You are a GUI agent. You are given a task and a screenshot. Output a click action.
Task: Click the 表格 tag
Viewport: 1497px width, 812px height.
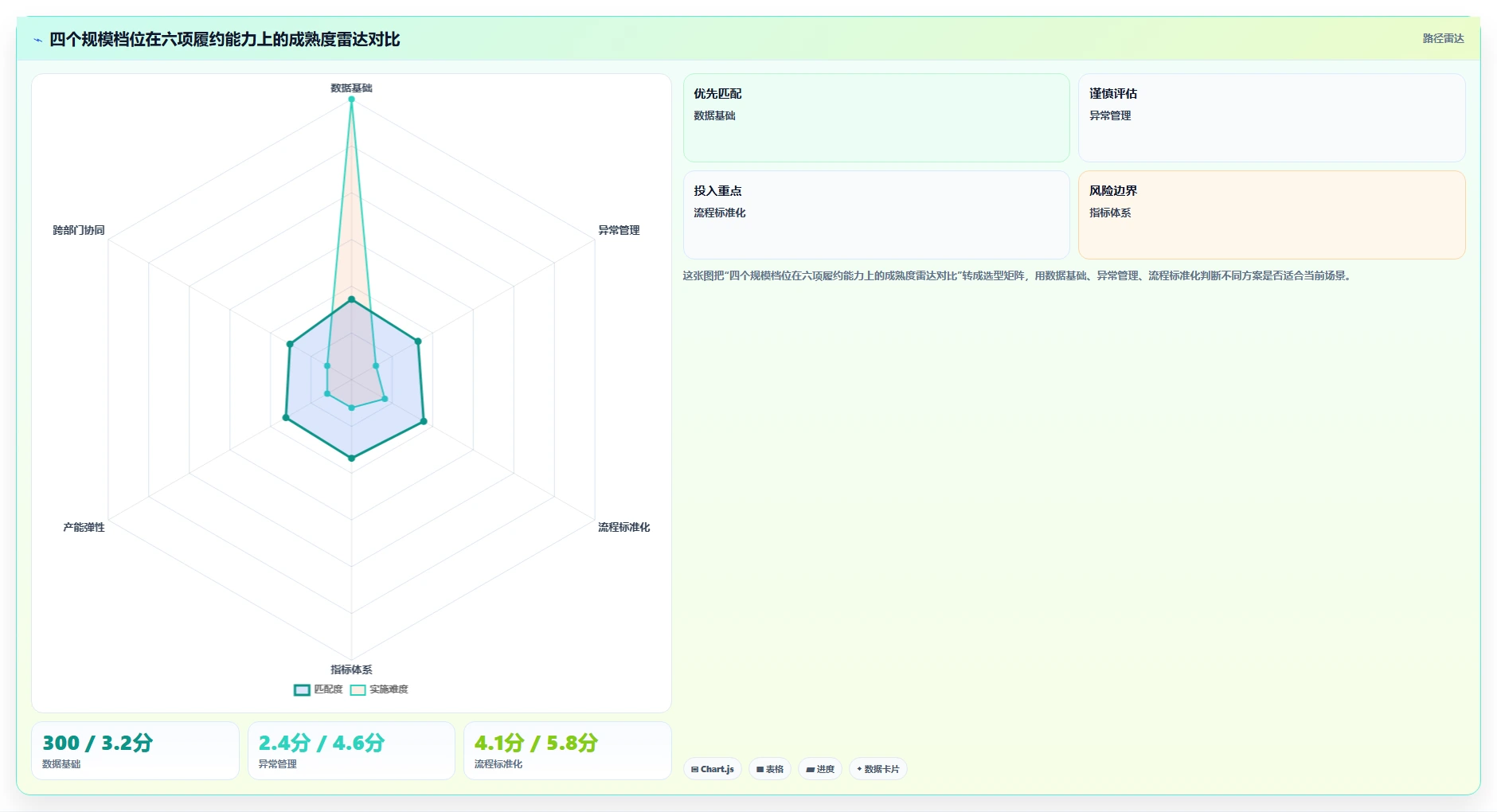point(770,769)
